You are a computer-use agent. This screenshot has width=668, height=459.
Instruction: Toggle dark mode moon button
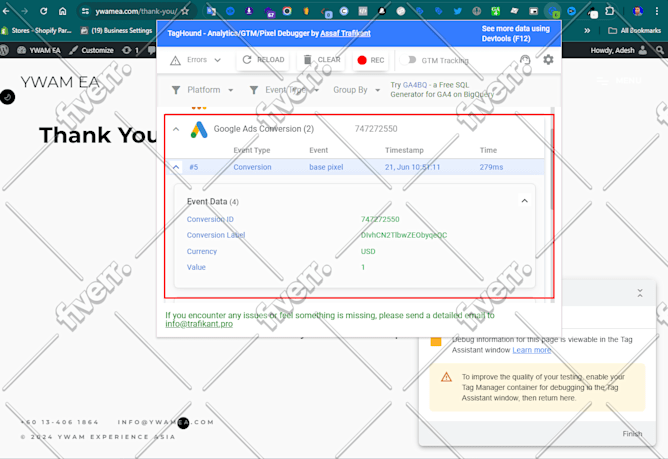point(7,97)
